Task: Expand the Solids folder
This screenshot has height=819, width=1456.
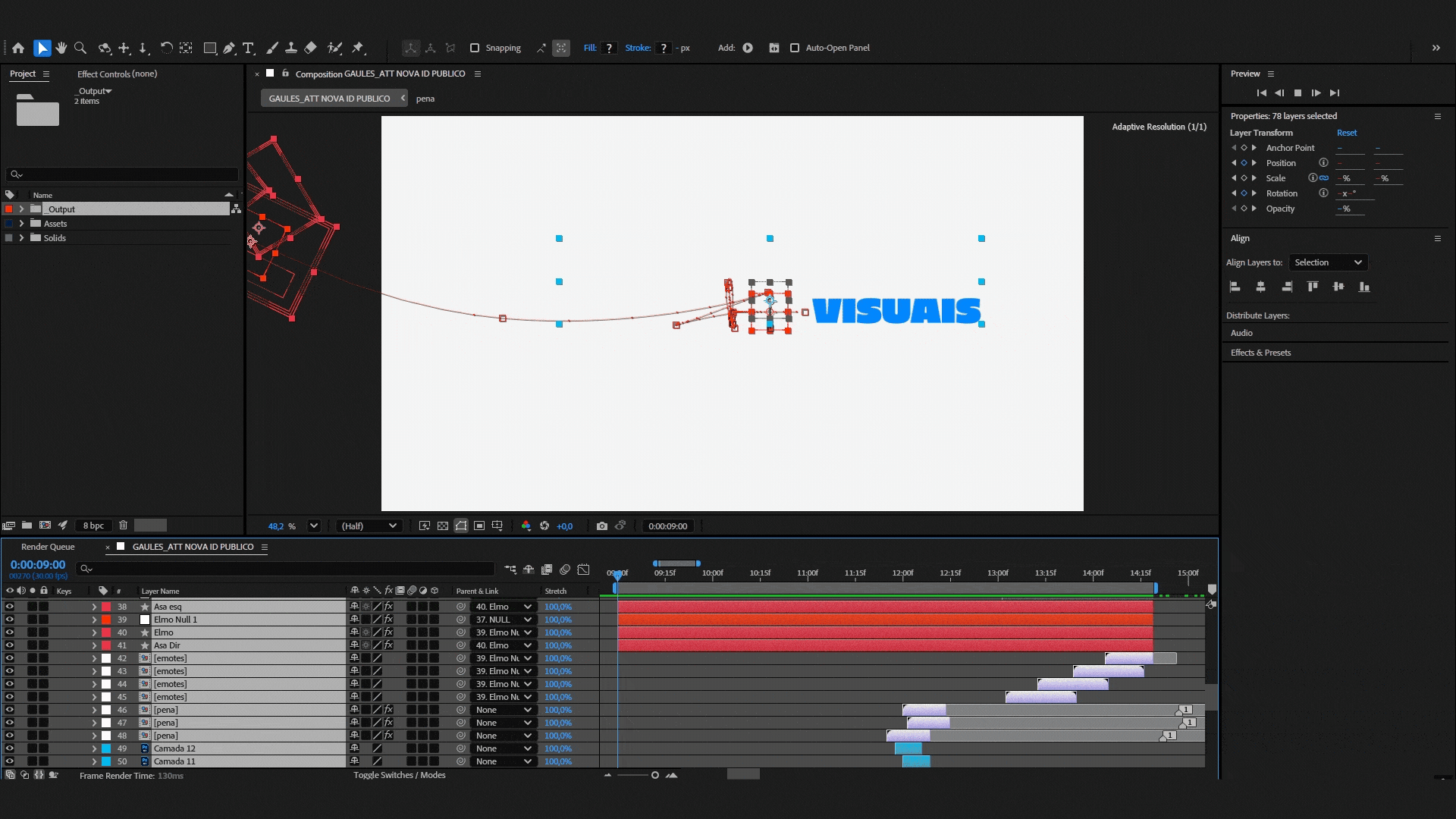Action: point(21,238)
